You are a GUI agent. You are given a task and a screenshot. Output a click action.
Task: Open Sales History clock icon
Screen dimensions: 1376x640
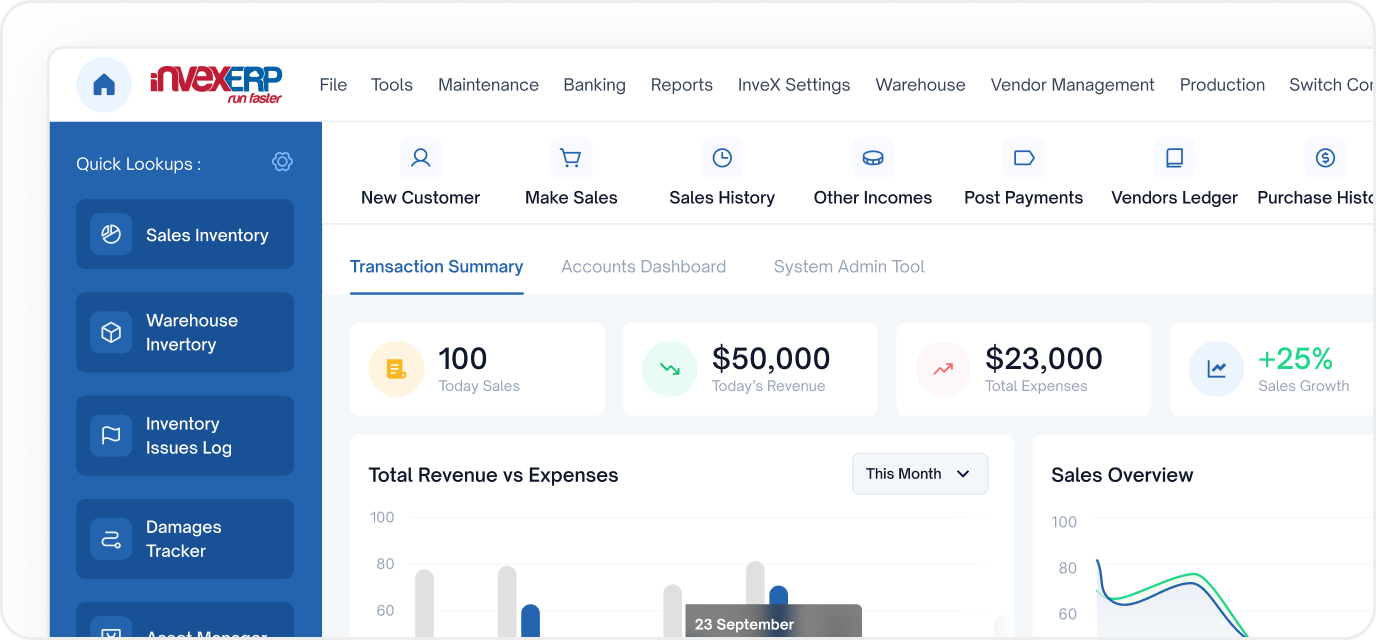click(722, 158)
